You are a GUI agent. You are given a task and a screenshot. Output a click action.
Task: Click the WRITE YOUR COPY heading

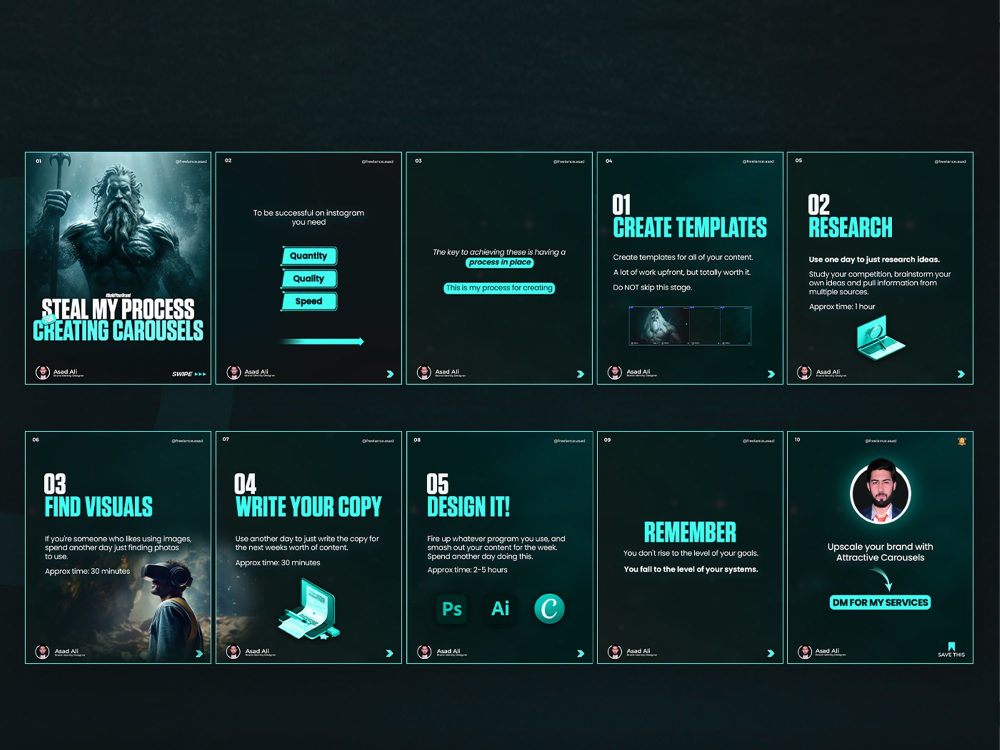(x=309, y=507)
